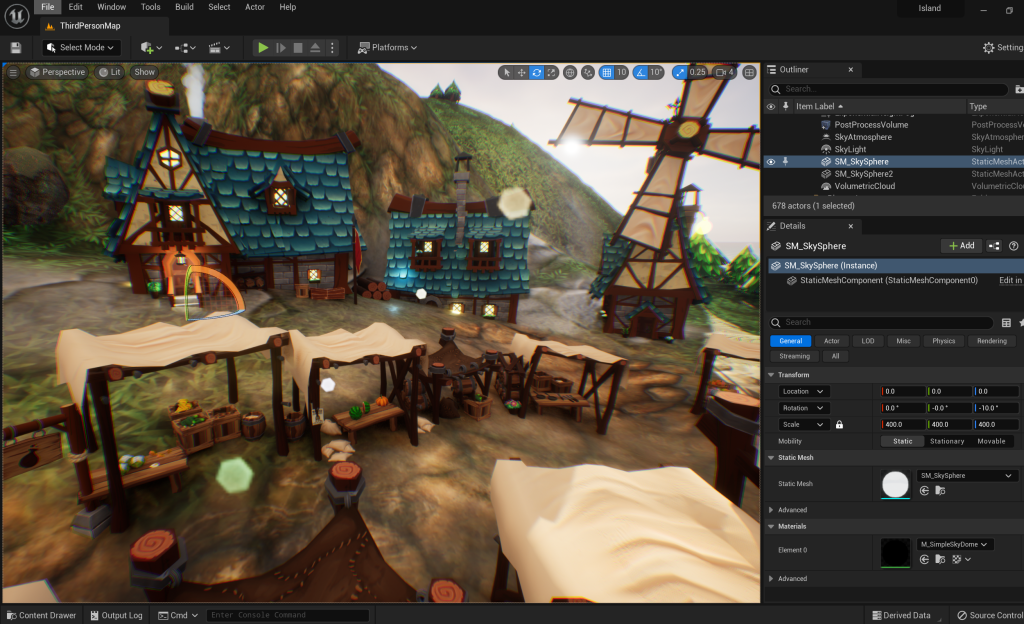
Task: Start Play in Editor with green play button
Action: [263, 48]
